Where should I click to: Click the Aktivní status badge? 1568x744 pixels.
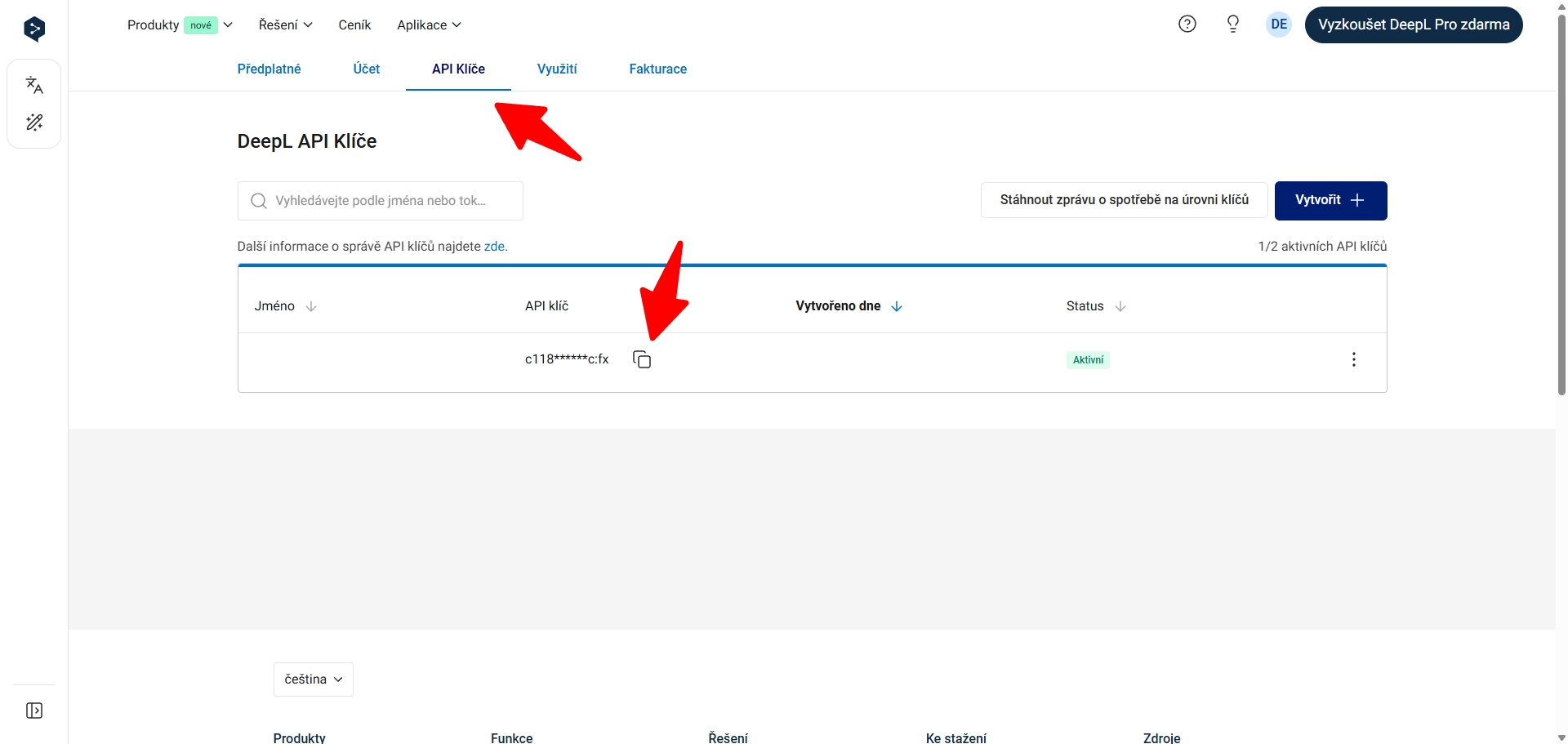(x=1088, y=359)
